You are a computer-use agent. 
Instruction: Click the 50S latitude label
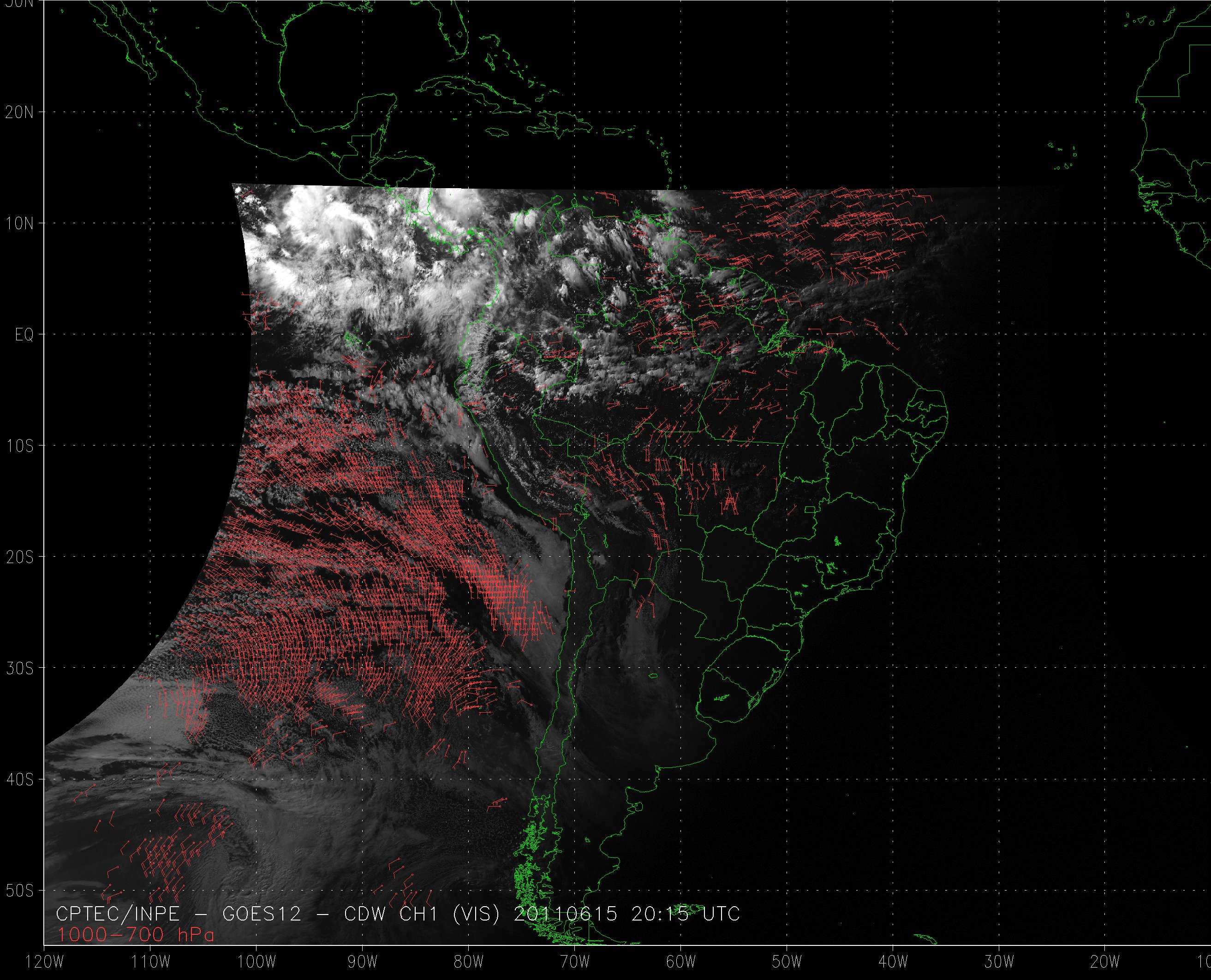point(20,891)
